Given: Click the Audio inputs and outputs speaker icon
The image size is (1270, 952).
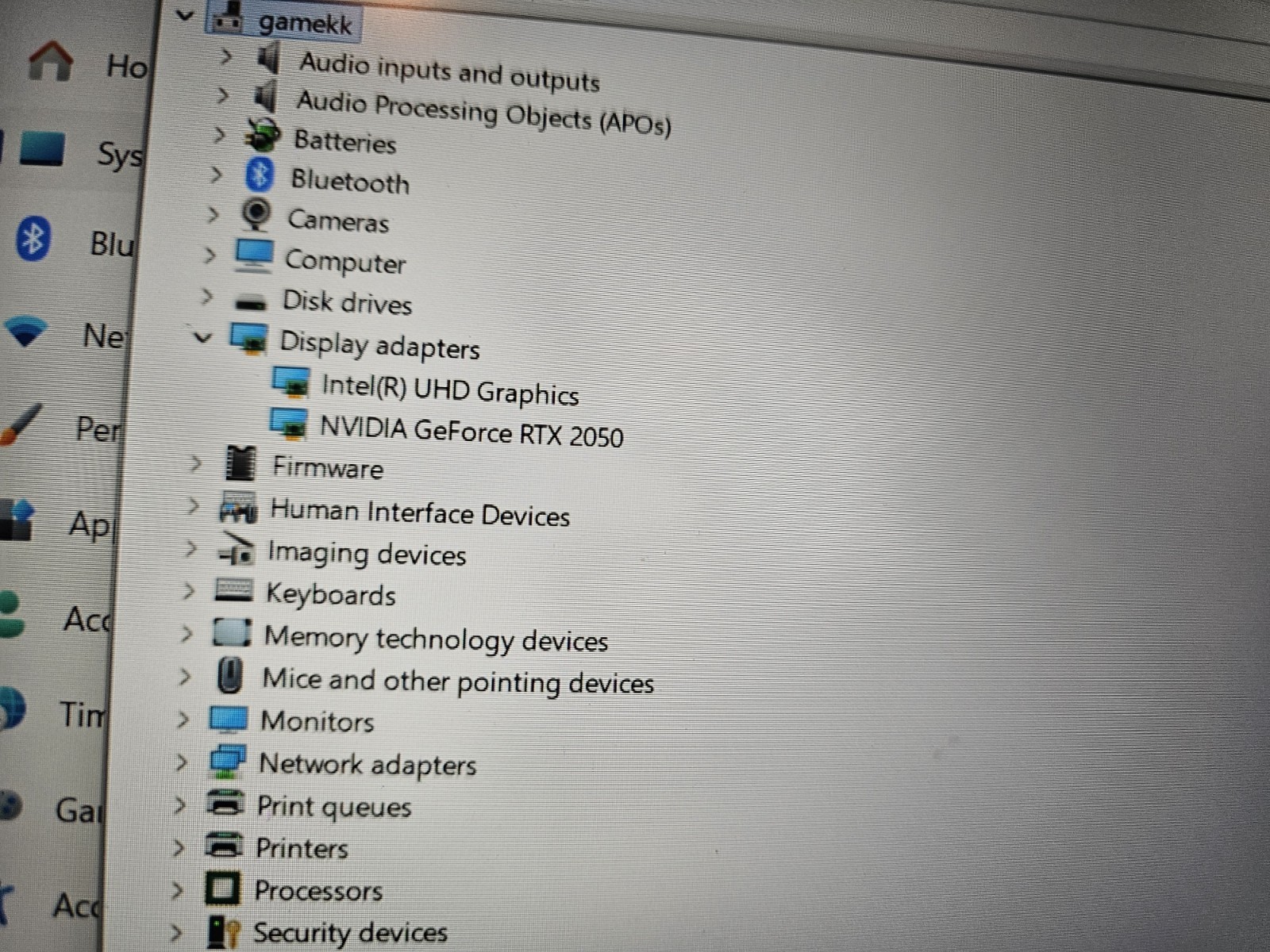Looking at the screenshot, I should pos(268,58).
